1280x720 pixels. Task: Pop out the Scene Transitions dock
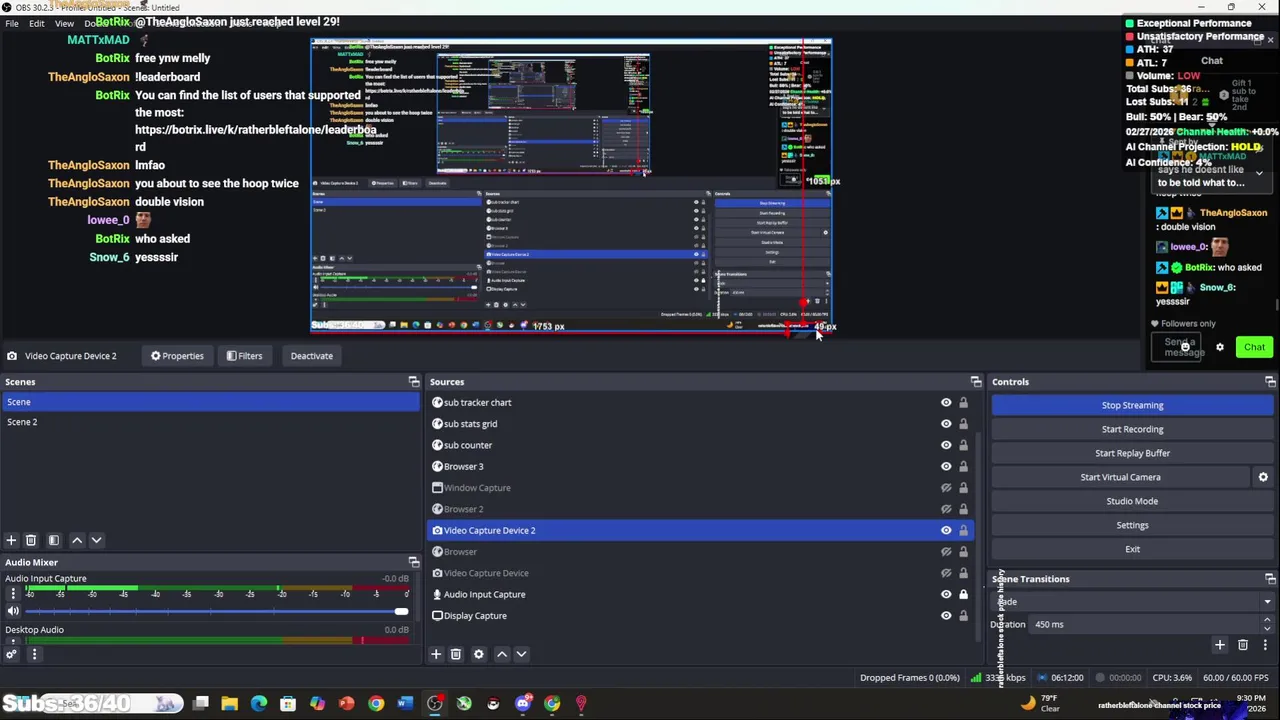pos(1270,579)
